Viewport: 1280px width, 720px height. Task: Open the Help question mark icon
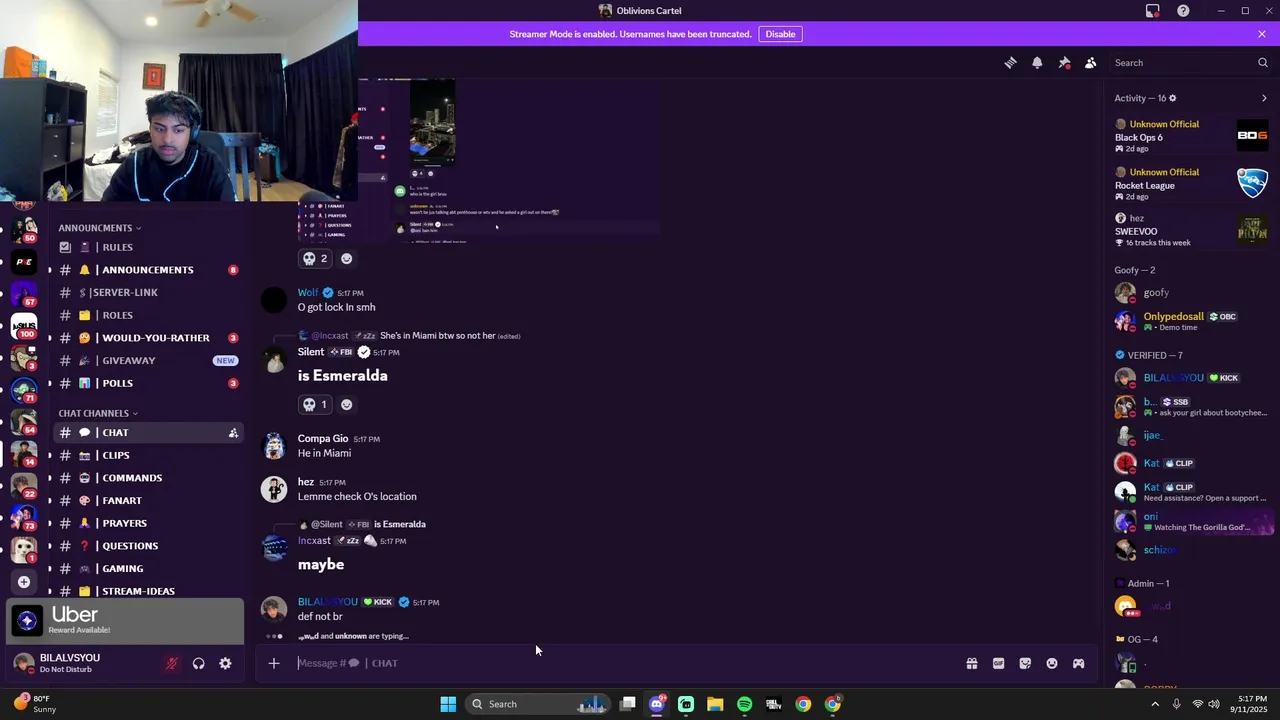[x=1183, y=11]
